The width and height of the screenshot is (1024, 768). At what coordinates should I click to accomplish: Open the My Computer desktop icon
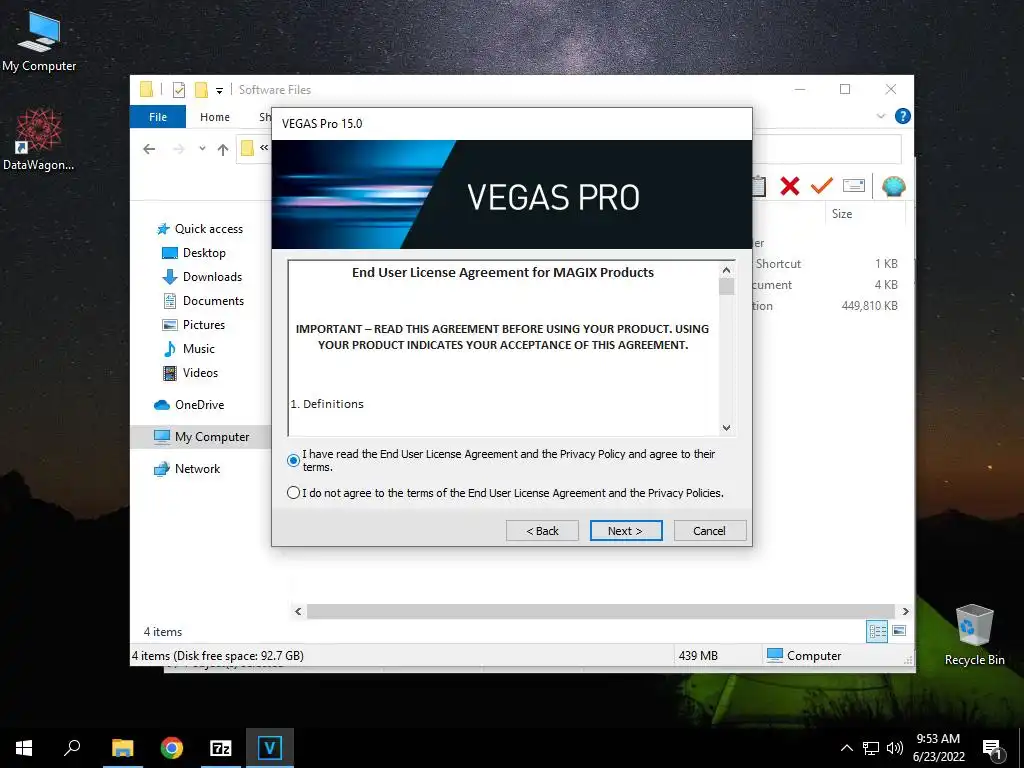point(39,40)
